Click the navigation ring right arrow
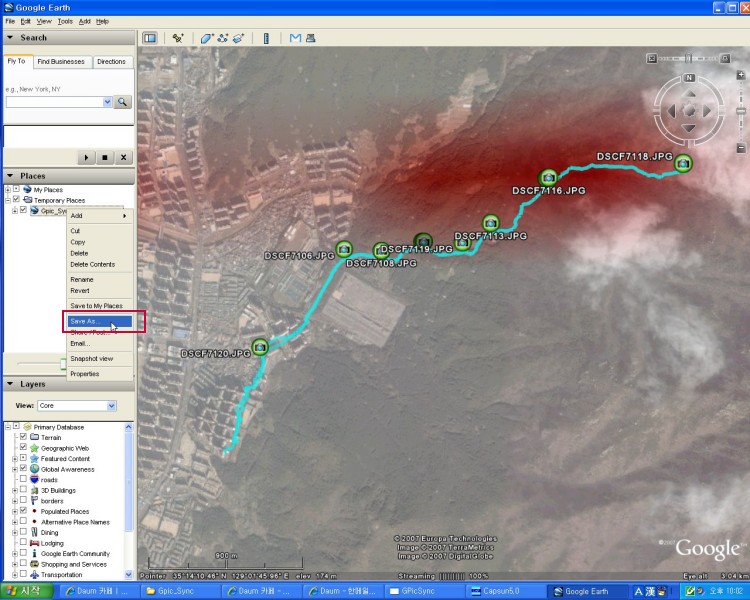The height and width of the screenshot is (600, 750). pyautogui.click(x=706, y=111)
